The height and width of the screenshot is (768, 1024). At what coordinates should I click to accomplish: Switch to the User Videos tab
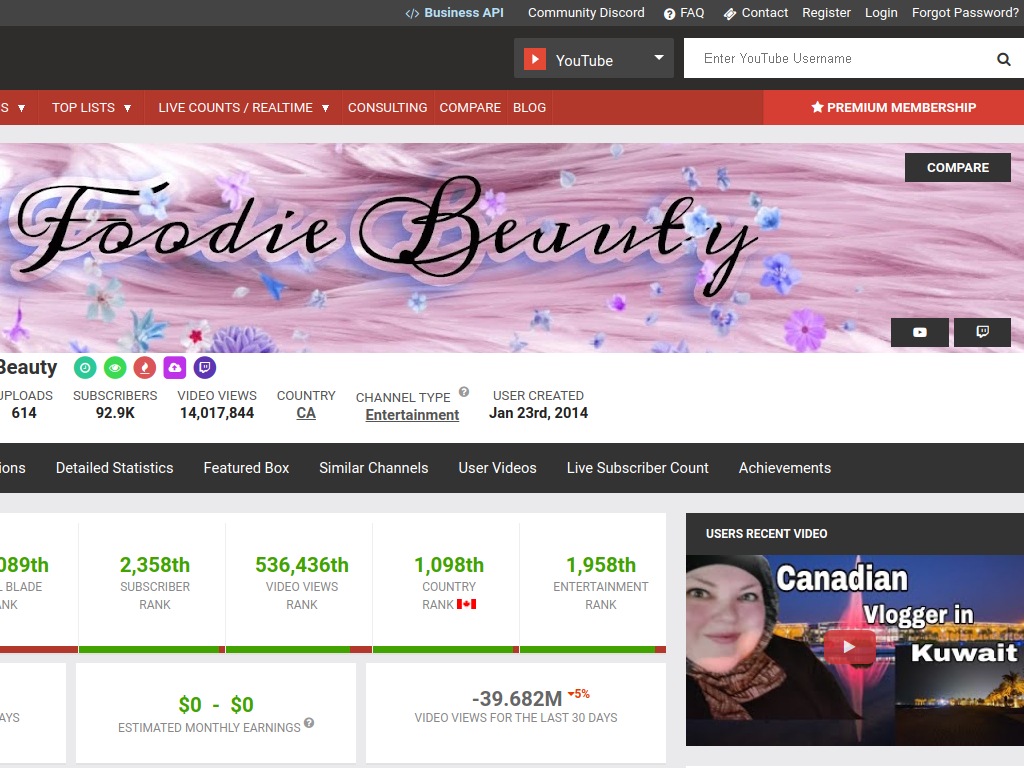(498, 468)
